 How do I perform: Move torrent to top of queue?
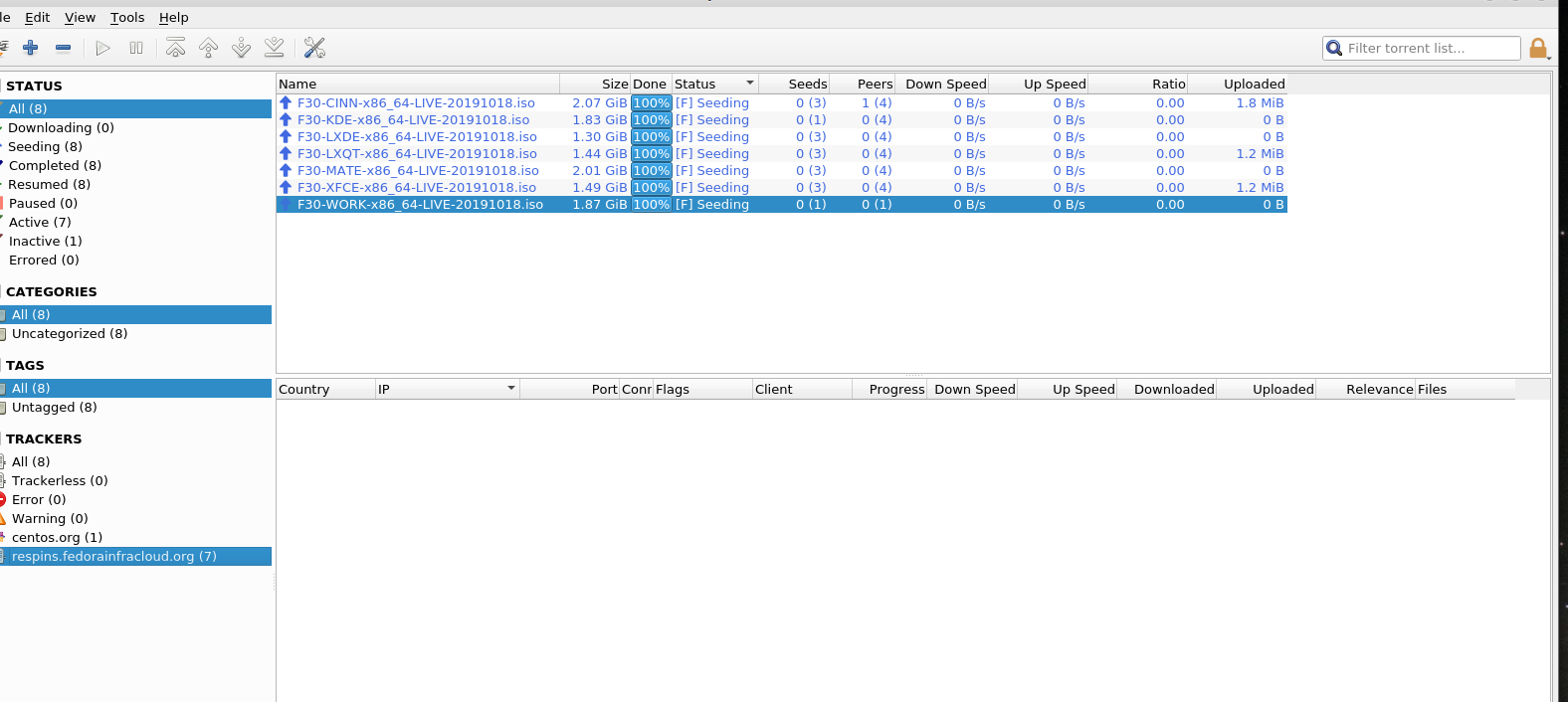pos(176,48)
